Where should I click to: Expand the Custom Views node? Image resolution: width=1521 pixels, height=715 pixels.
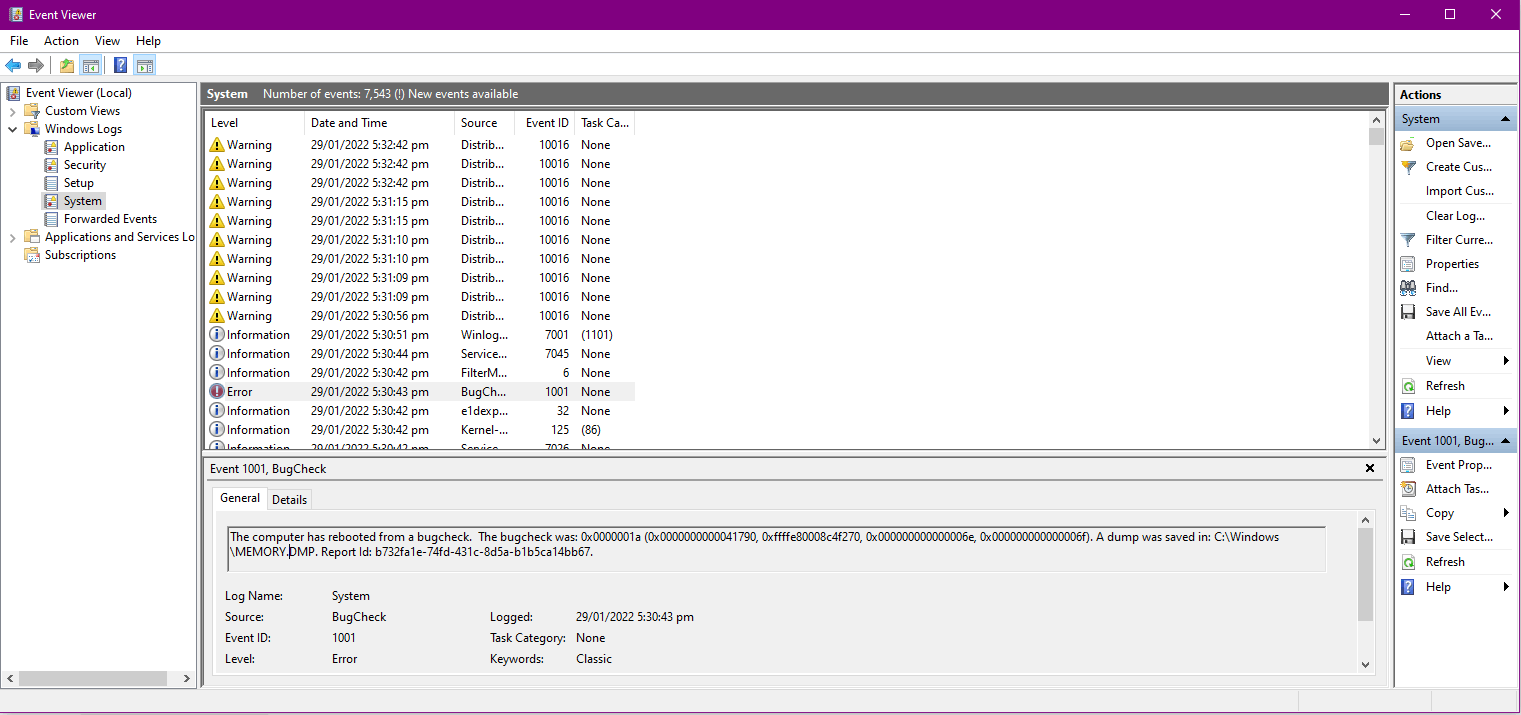13,111
